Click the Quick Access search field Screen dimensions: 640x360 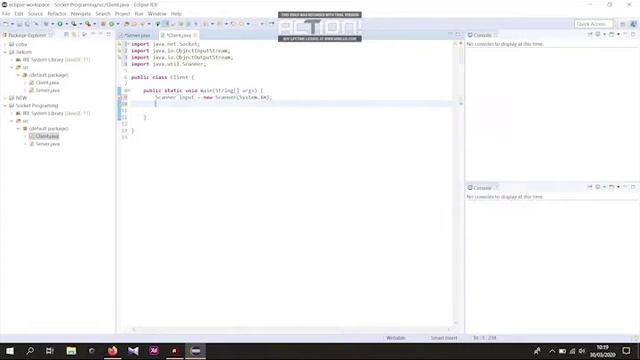click(593, 24)
